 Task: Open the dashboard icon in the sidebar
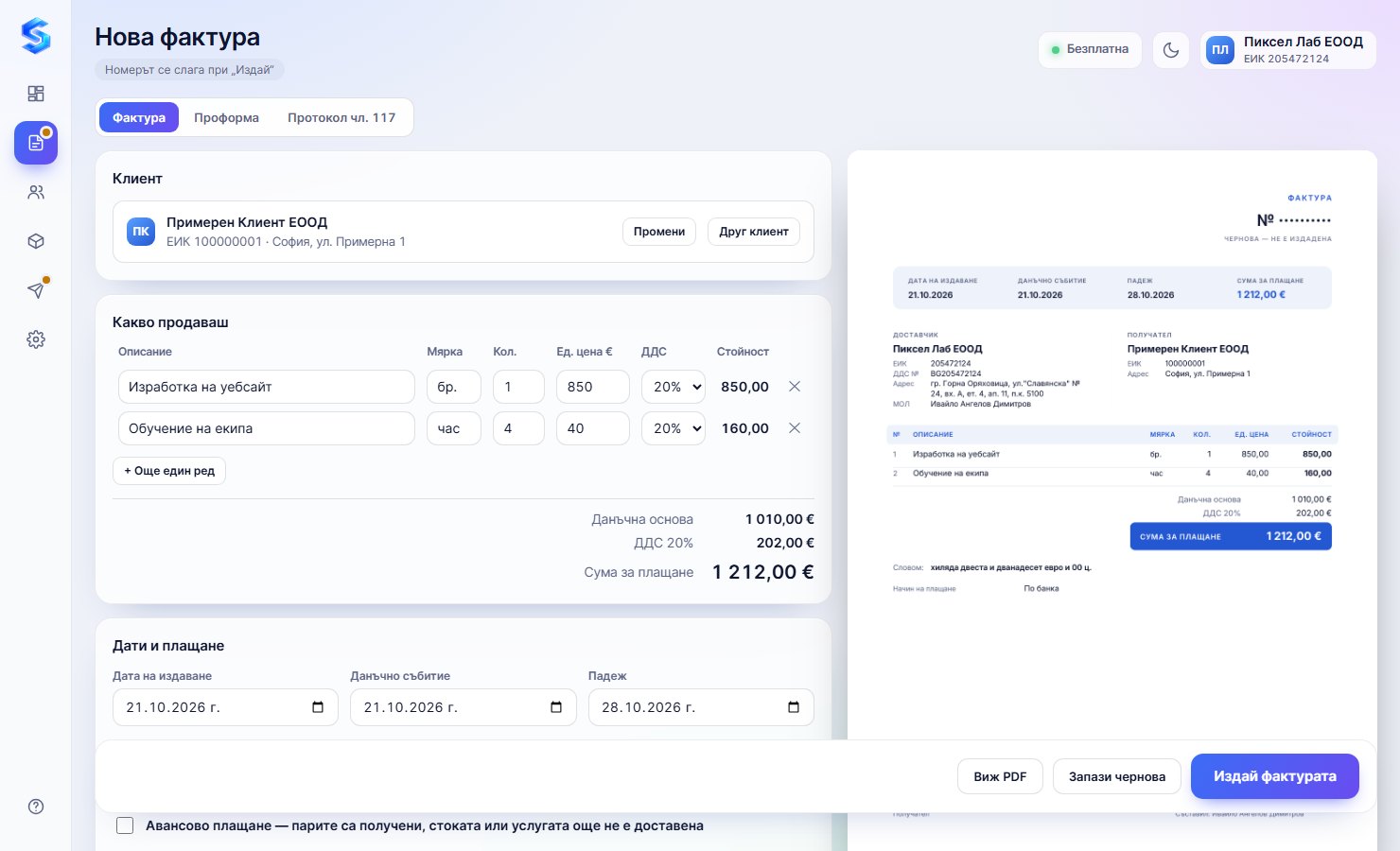click(x=36, y=94)
